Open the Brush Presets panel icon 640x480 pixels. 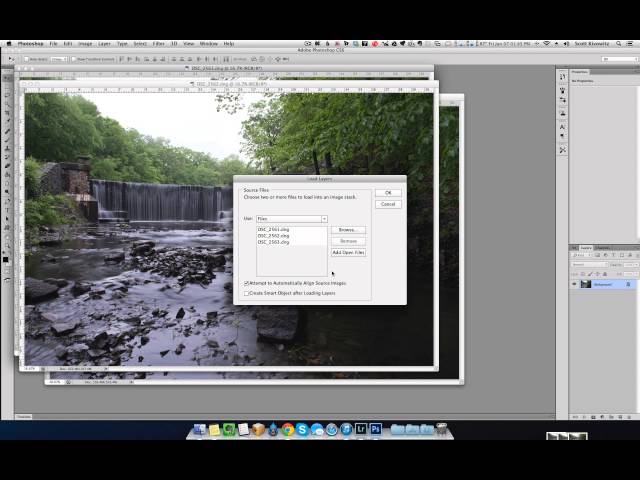(x=563, y=90)
